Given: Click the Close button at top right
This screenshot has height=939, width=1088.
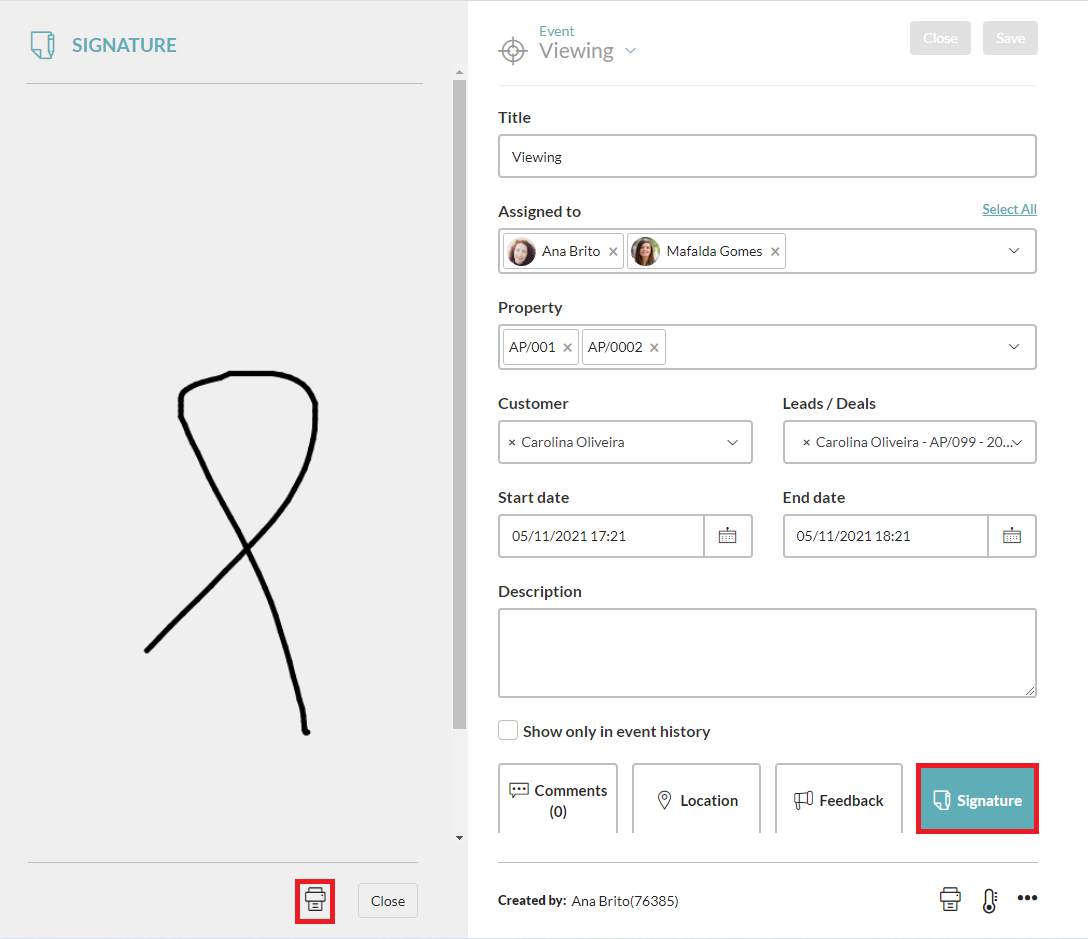Looking at the screenshot, I should (x=940, y=38).
